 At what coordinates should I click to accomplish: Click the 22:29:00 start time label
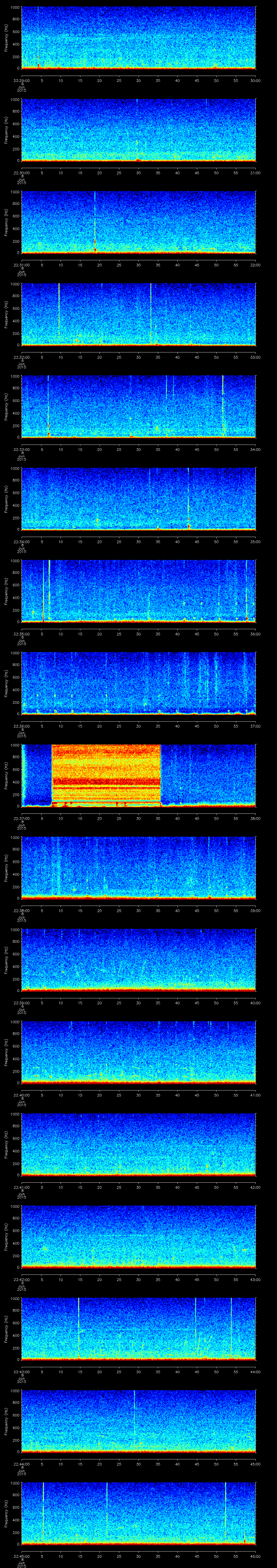21,80
